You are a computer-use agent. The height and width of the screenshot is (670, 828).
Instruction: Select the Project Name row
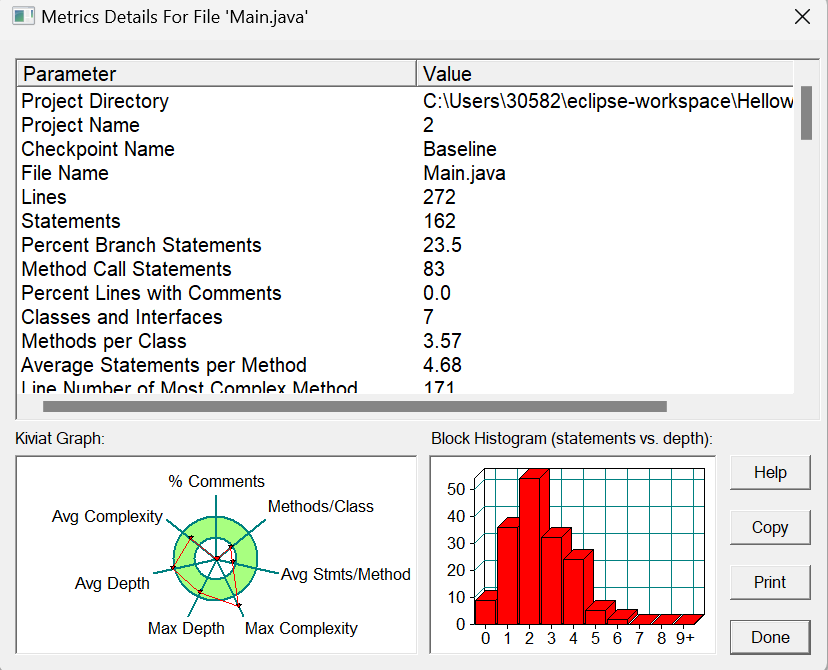pyautogui.click(x=406, y=125)
